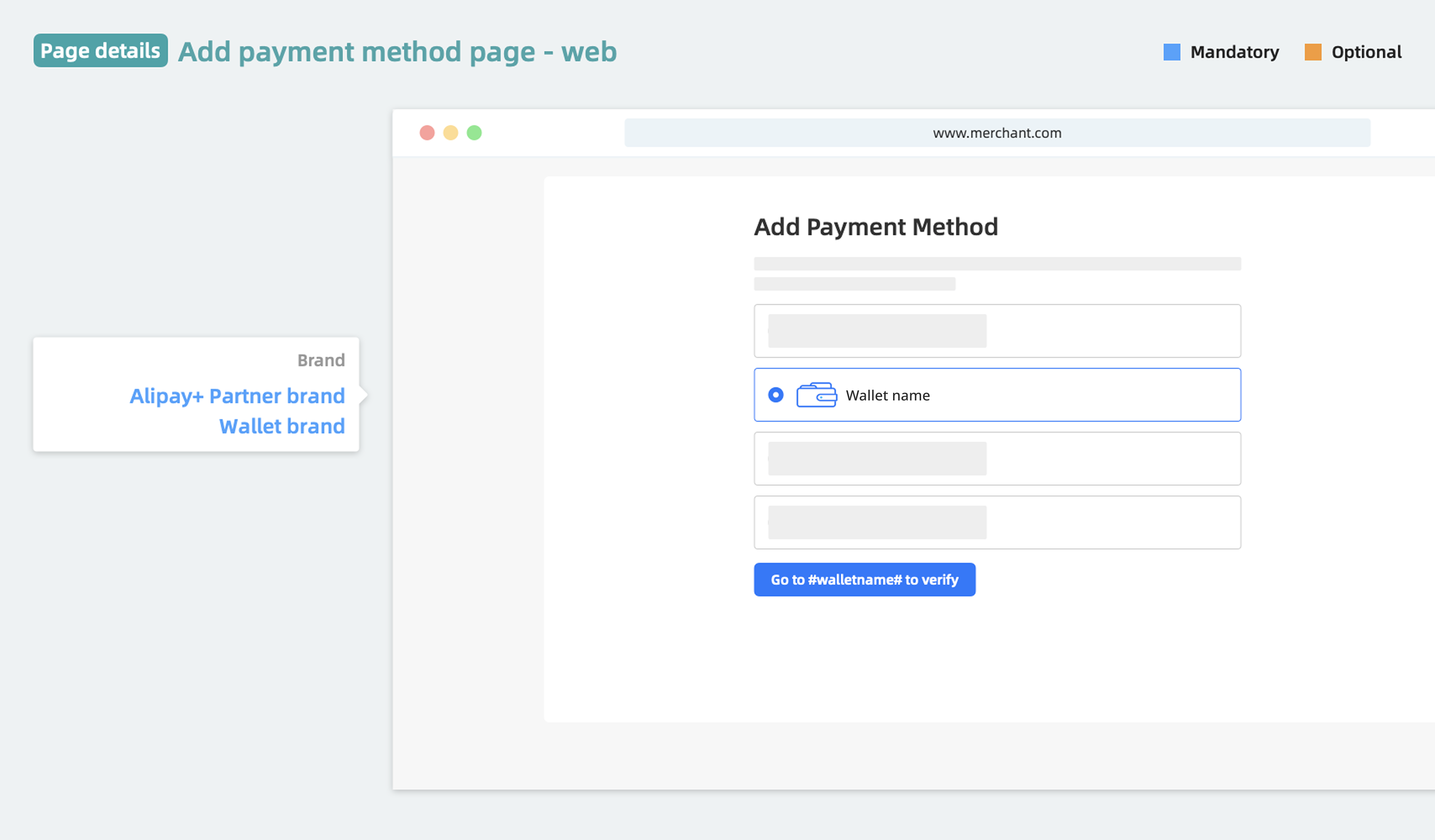The height and width of the screenshot is (840, 1435).
Task: Click the Add Payment Method heading
Action: point(876,226)
